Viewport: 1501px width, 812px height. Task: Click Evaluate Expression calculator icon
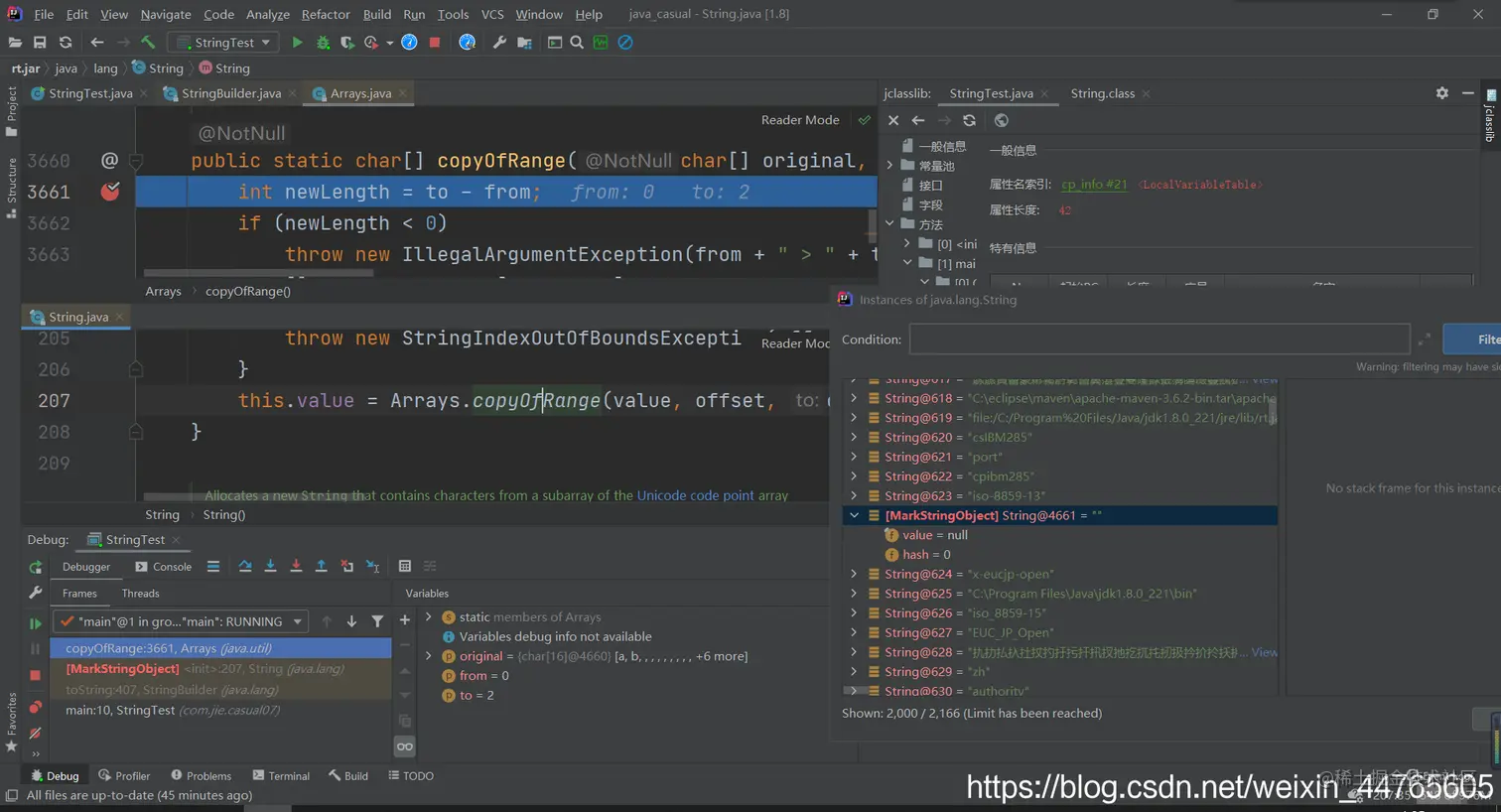click(x=404, y=566)
